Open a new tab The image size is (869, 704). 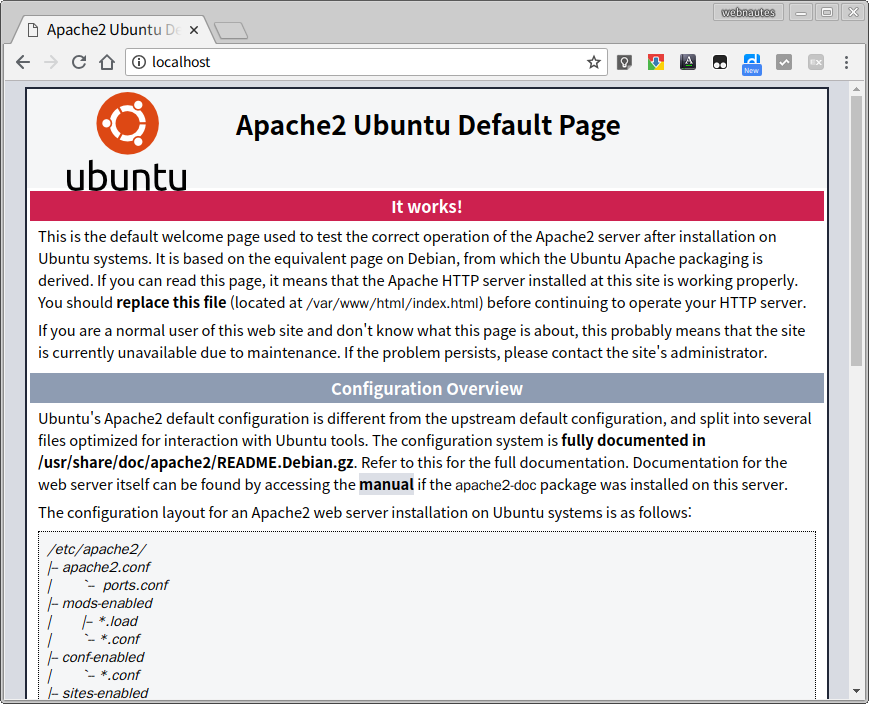click(x=231, y=31)
